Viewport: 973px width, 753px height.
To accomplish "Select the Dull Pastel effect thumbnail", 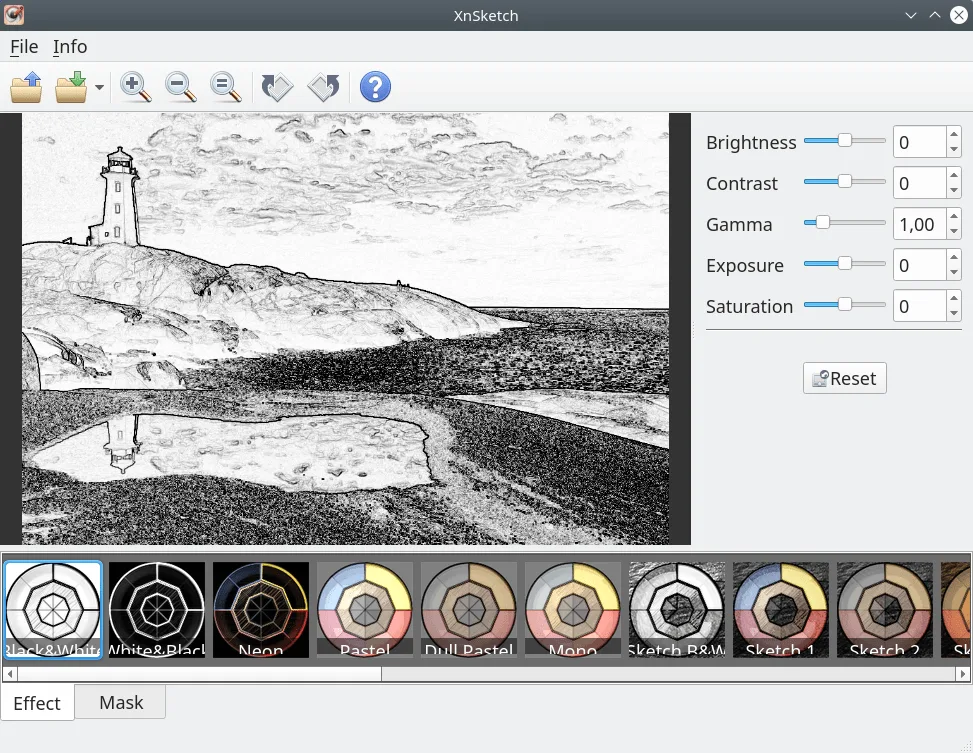I will pos(469,610).
